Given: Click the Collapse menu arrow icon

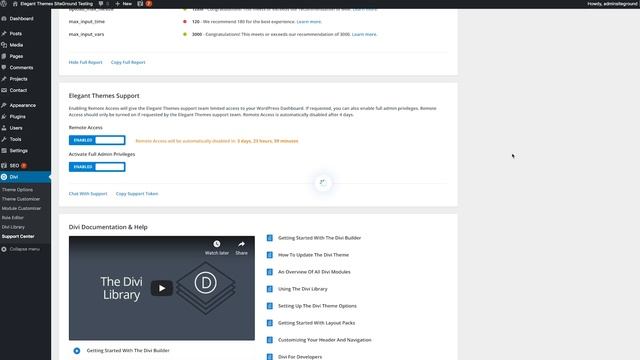Looking at the screenshot, I should click(x=4, y=249).
